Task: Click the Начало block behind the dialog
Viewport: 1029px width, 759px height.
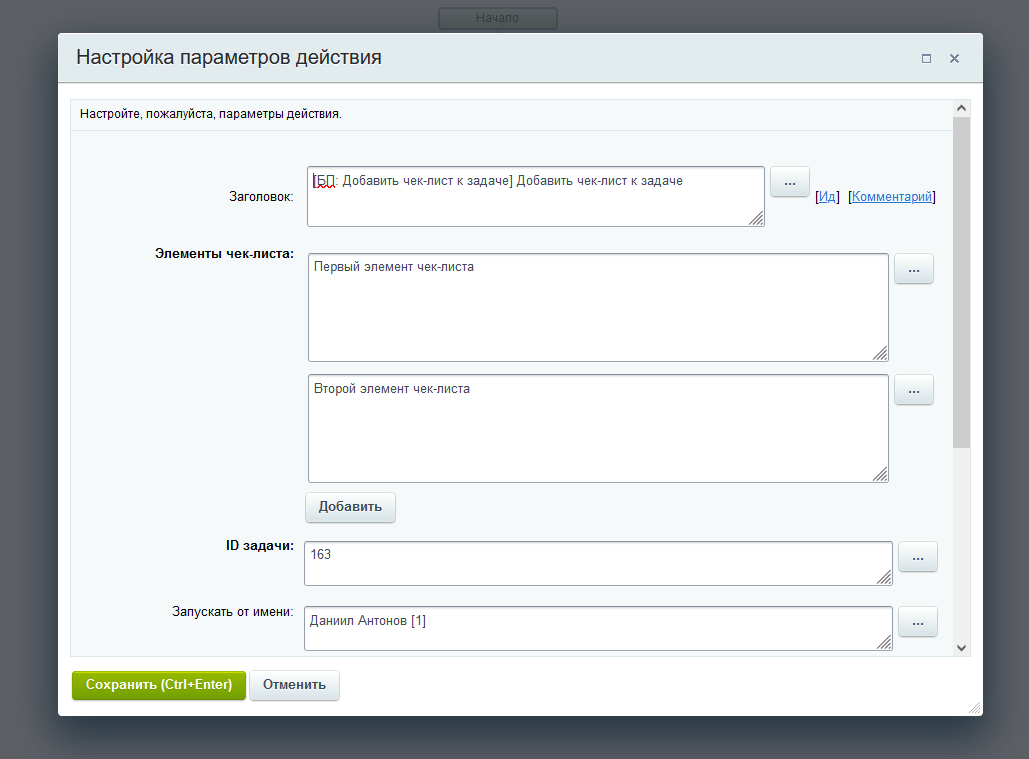Action: click(497, 18)
